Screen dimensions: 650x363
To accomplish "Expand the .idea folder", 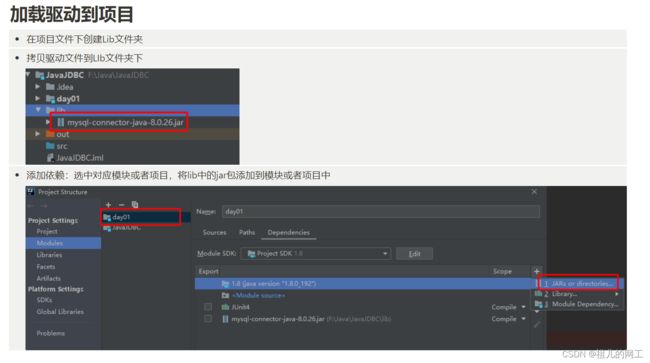I will tap(38, 87).
